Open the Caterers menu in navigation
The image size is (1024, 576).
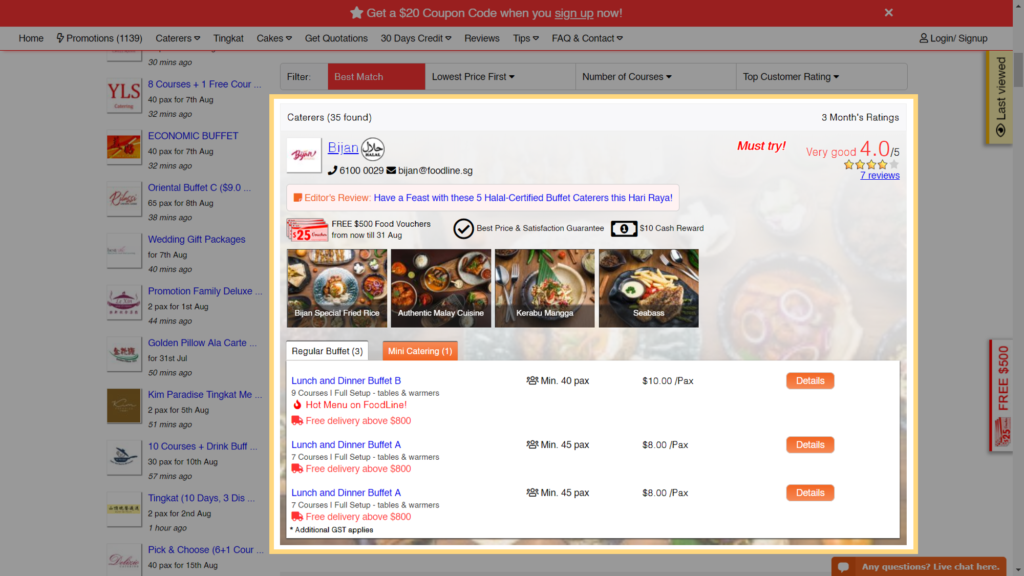click(177, 38)
